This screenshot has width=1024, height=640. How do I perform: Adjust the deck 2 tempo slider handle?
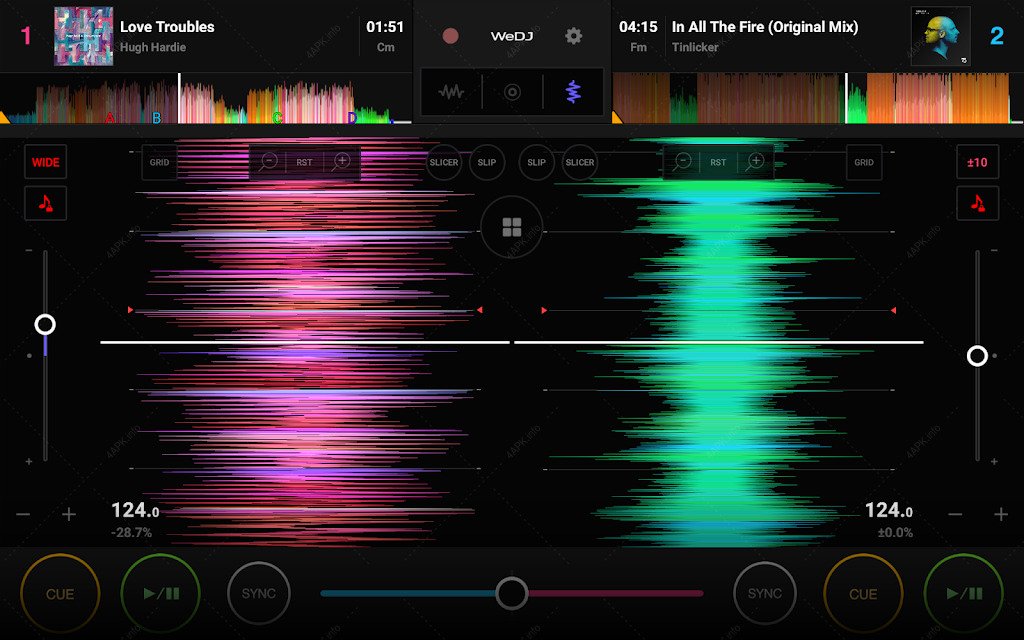click(x=977, y=355)
